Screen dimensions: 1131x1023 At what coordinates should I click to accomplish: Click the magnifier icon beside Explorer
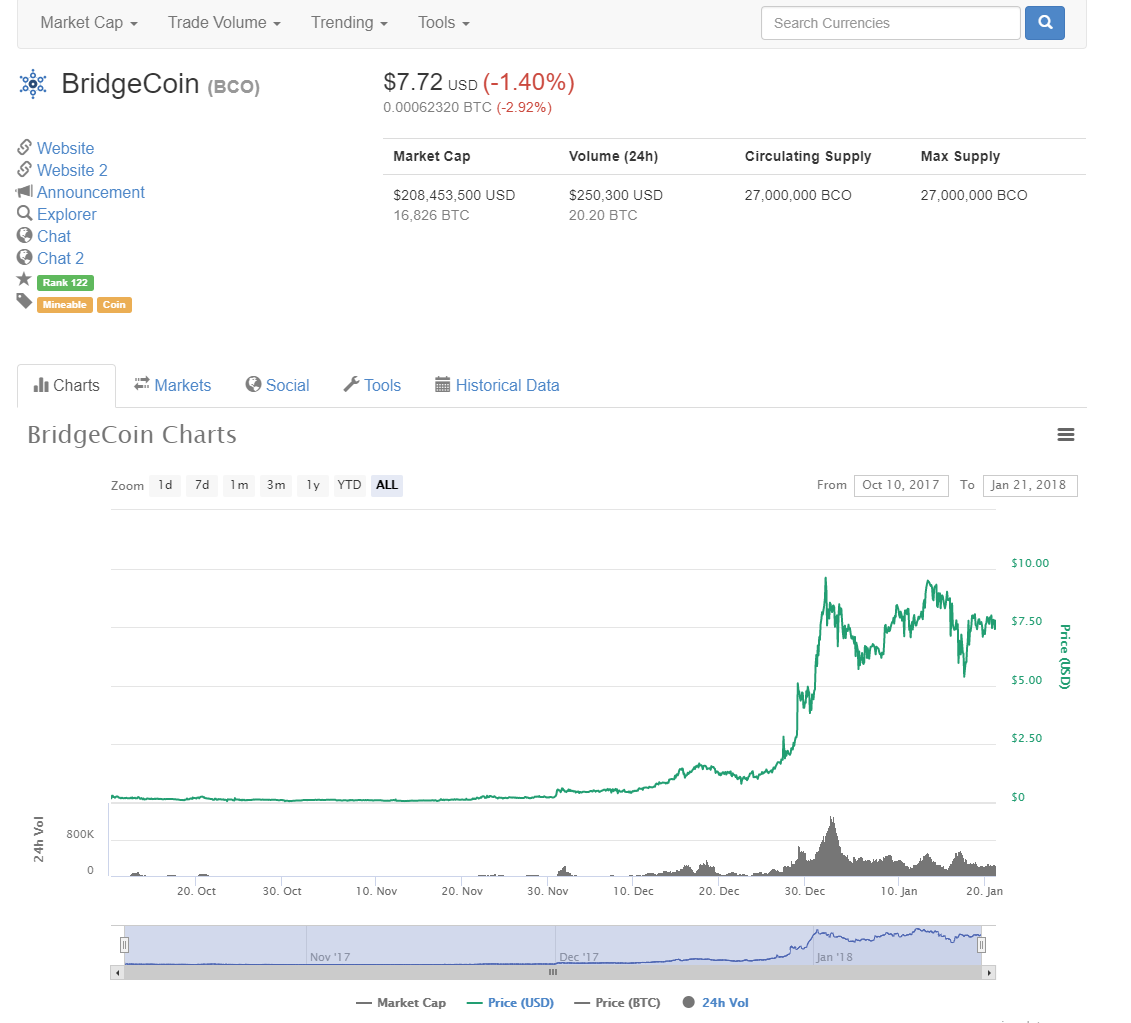(25, 214)
